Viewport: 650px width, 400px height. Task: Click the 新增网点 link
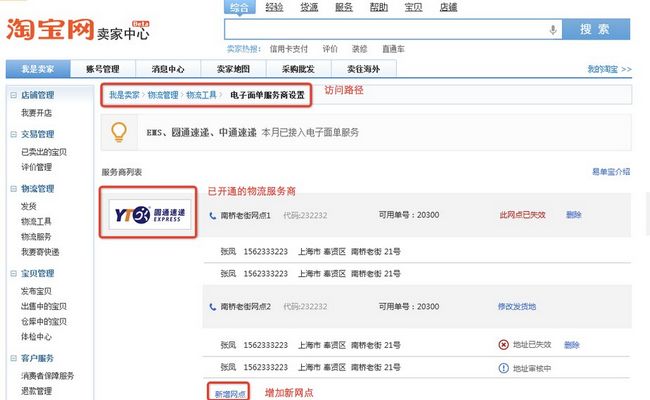(x=230, y=394)
